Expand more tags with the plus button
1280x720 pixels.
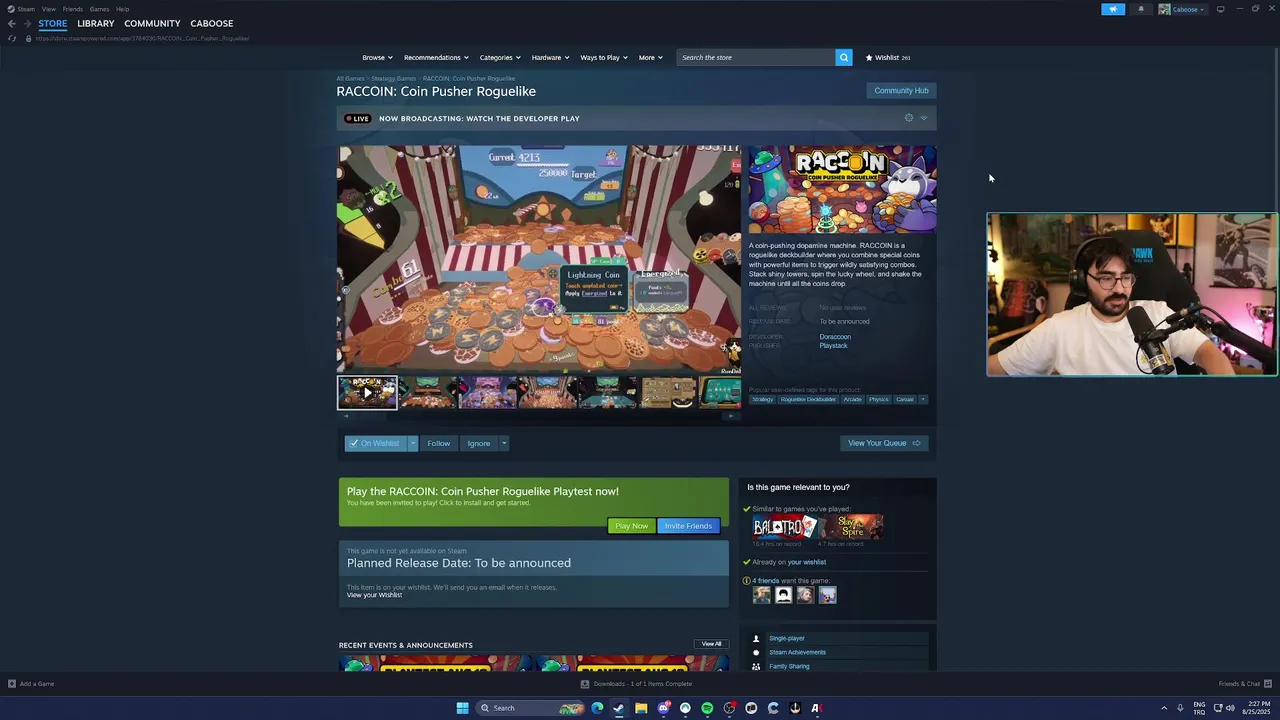(x=923, y=399)
